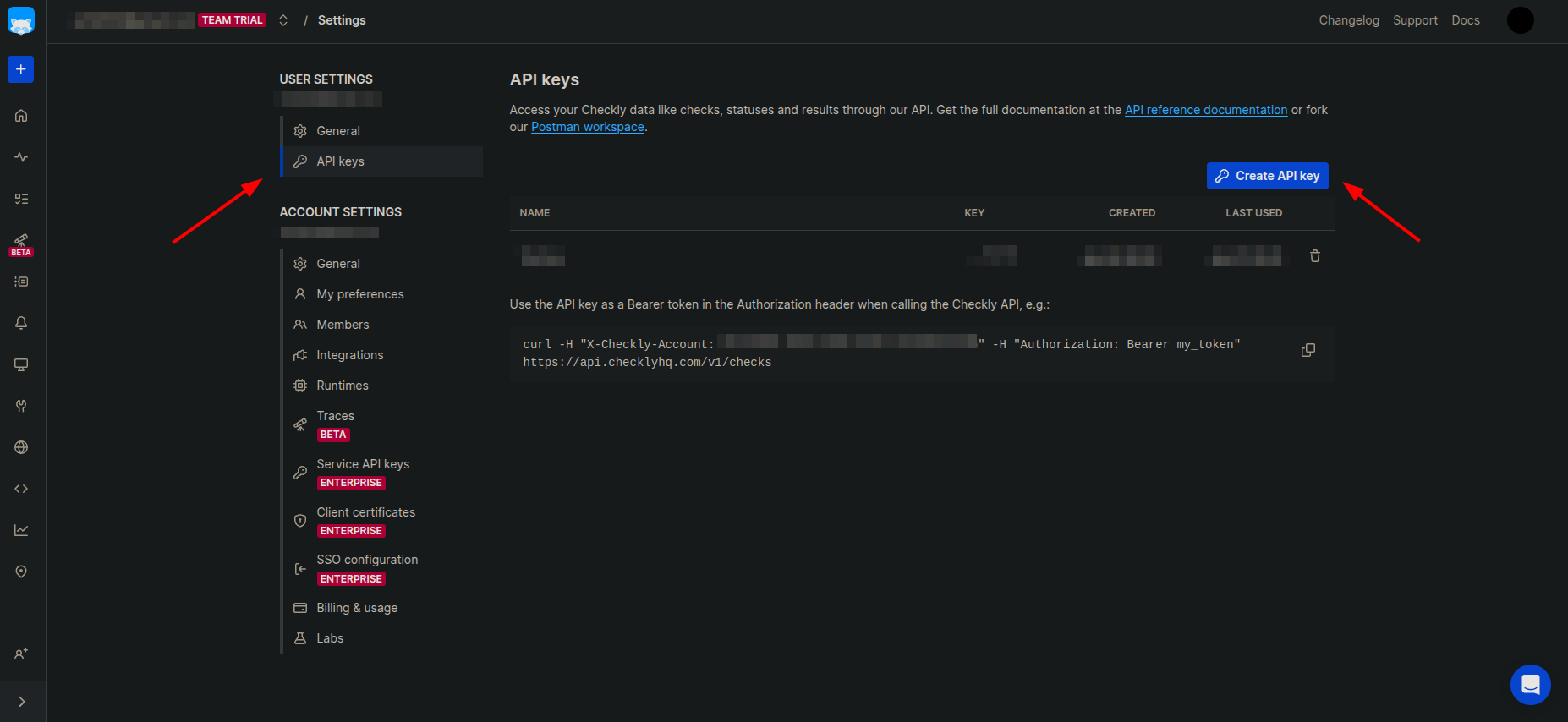Delete the API key with trash icon
1568x722 pixels.
pyautogui.click(x=1315, y=256)
